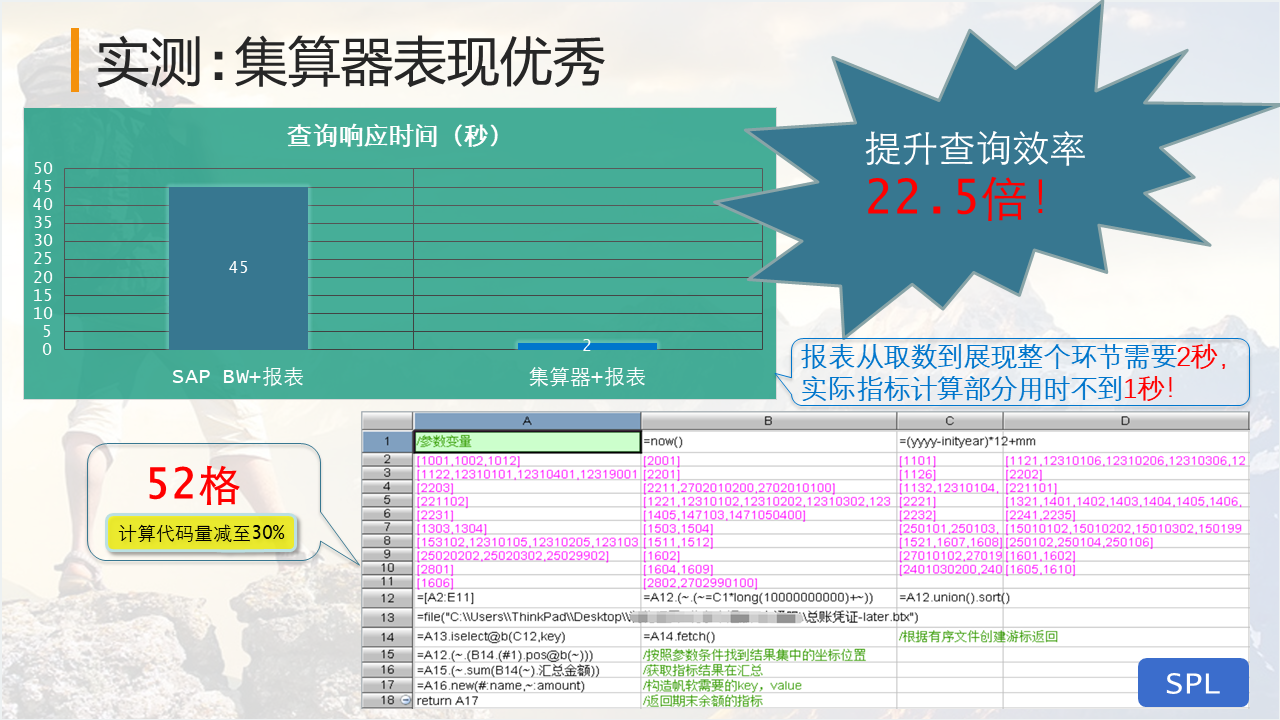Click cell [2232]

tap(950, 515)
